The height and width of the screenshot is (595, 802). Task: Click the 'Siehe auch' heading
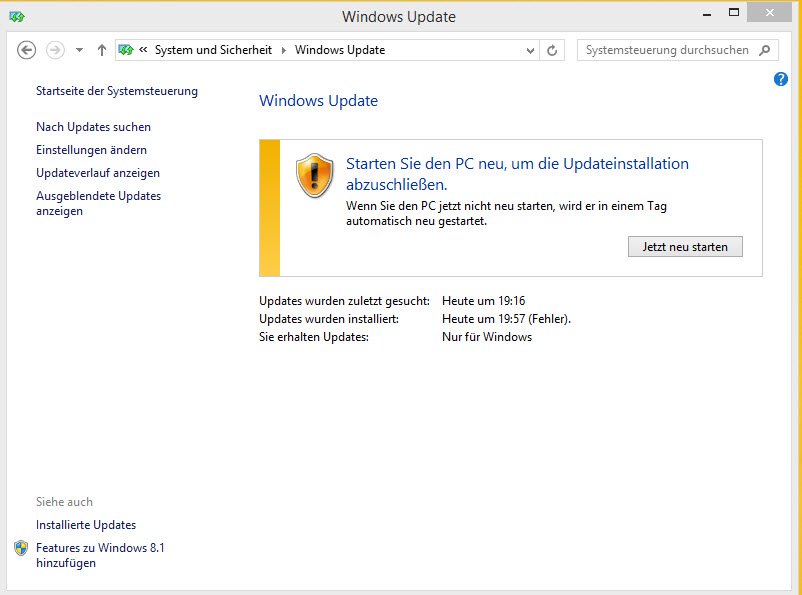point(64,502)
